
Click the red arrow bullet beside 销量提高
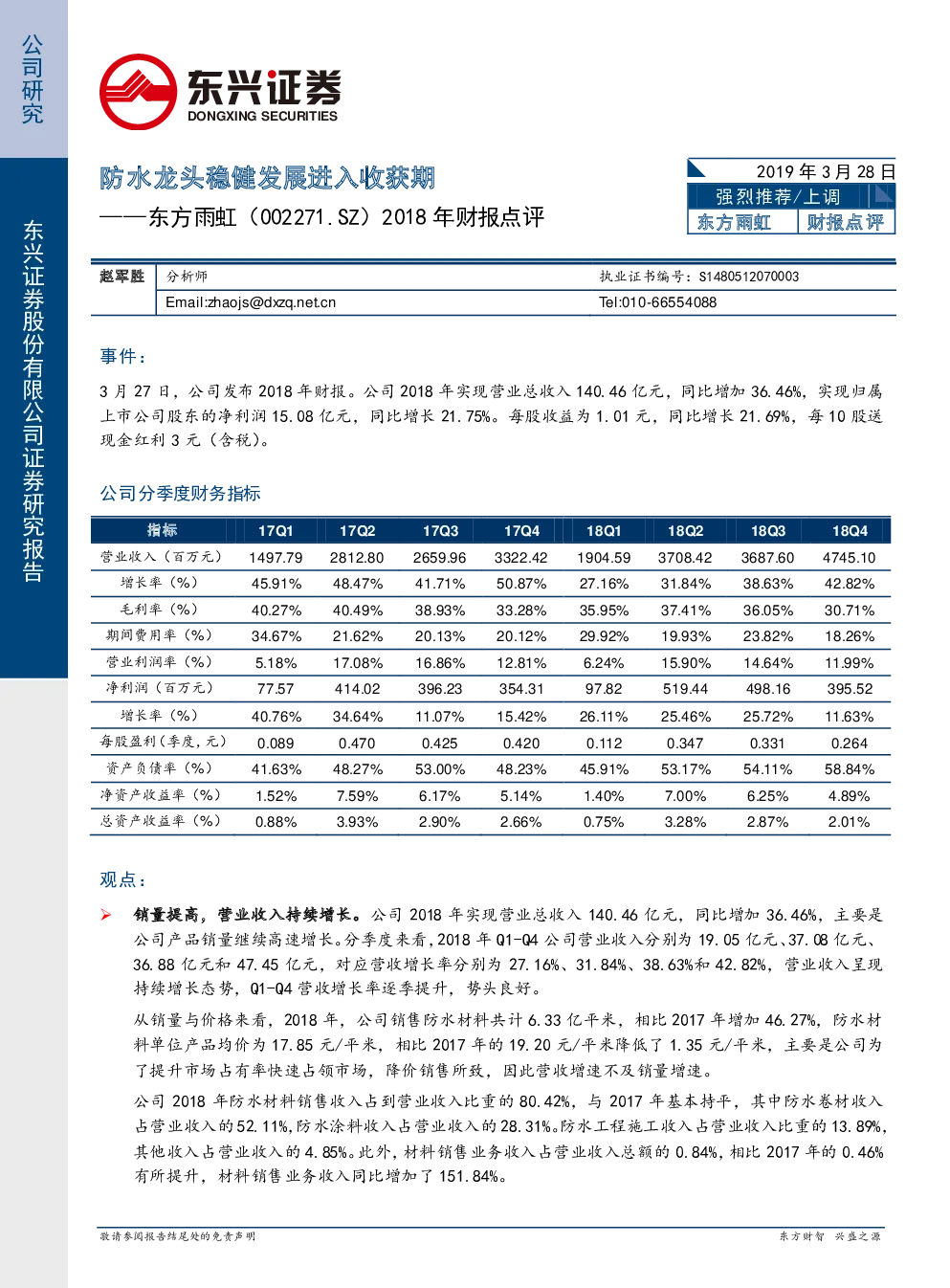tap(106, 915)
